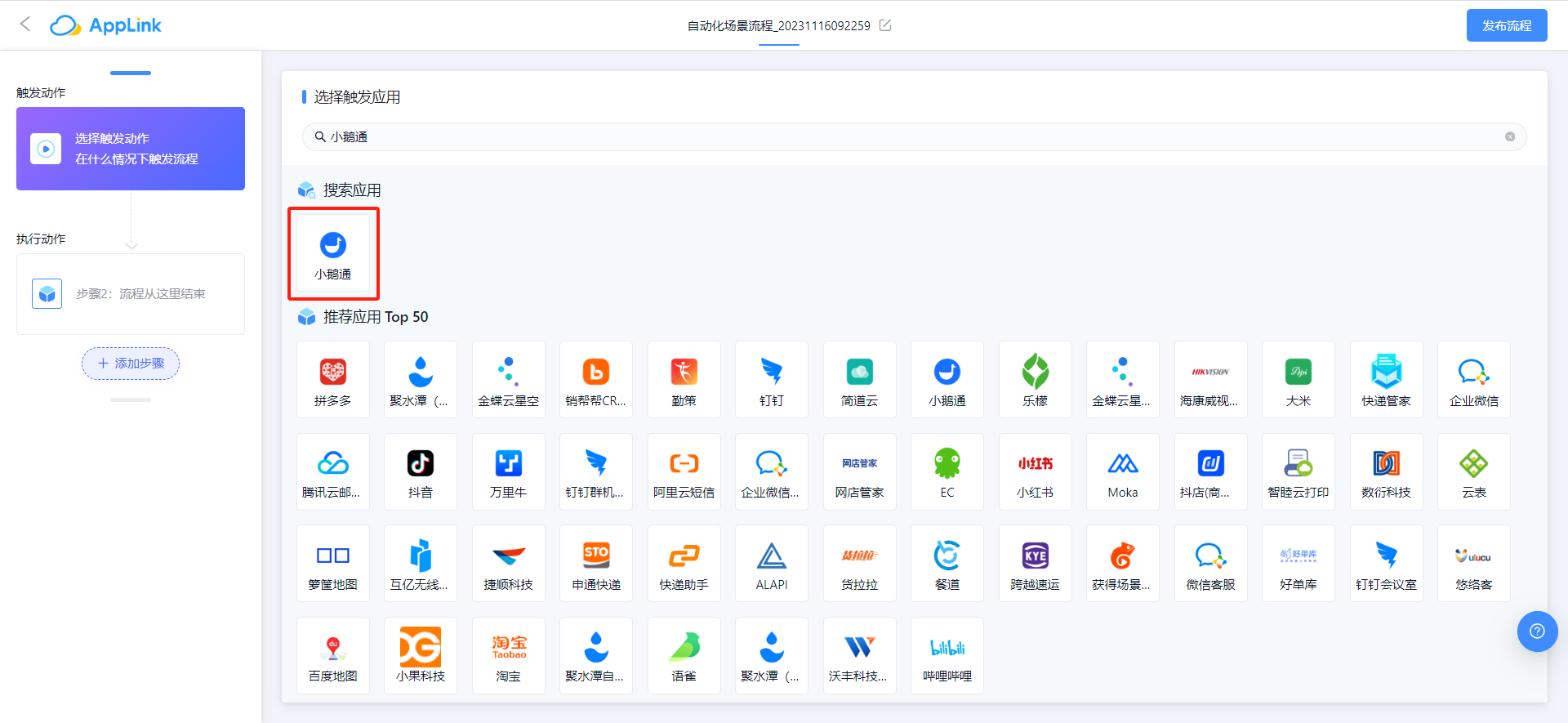Select the 聚水潭自... app
This screenshot has width=1568, height=723.
[x=596, y=656]
